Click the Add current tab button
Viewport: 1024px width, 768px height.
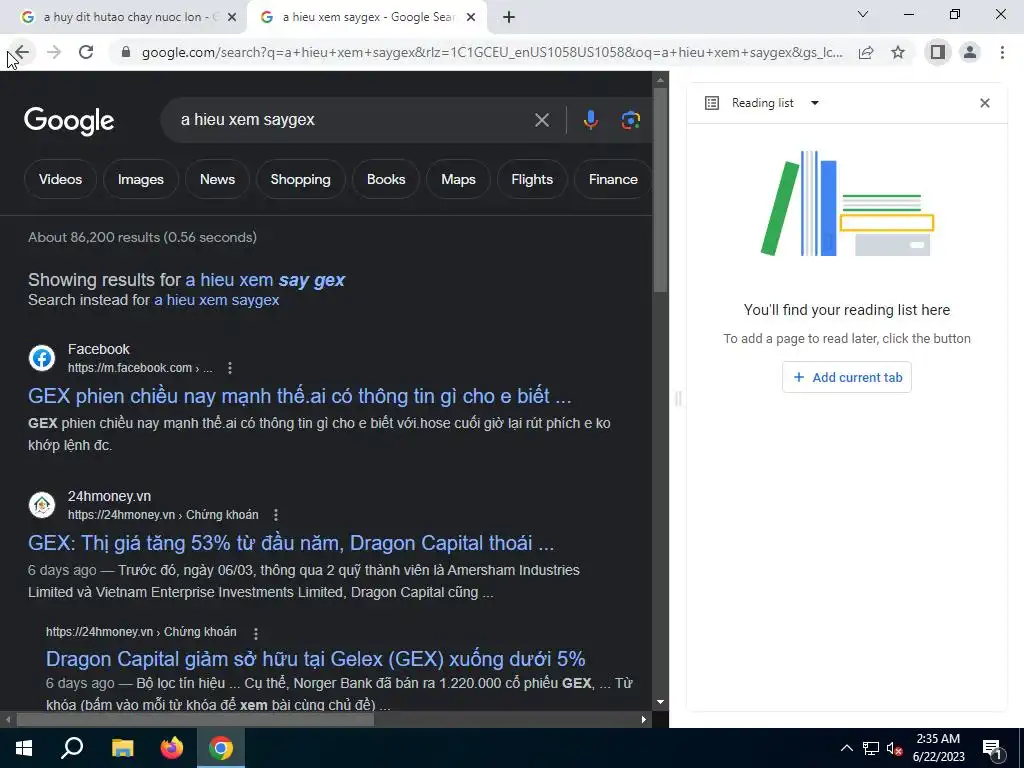coord(847,377)
